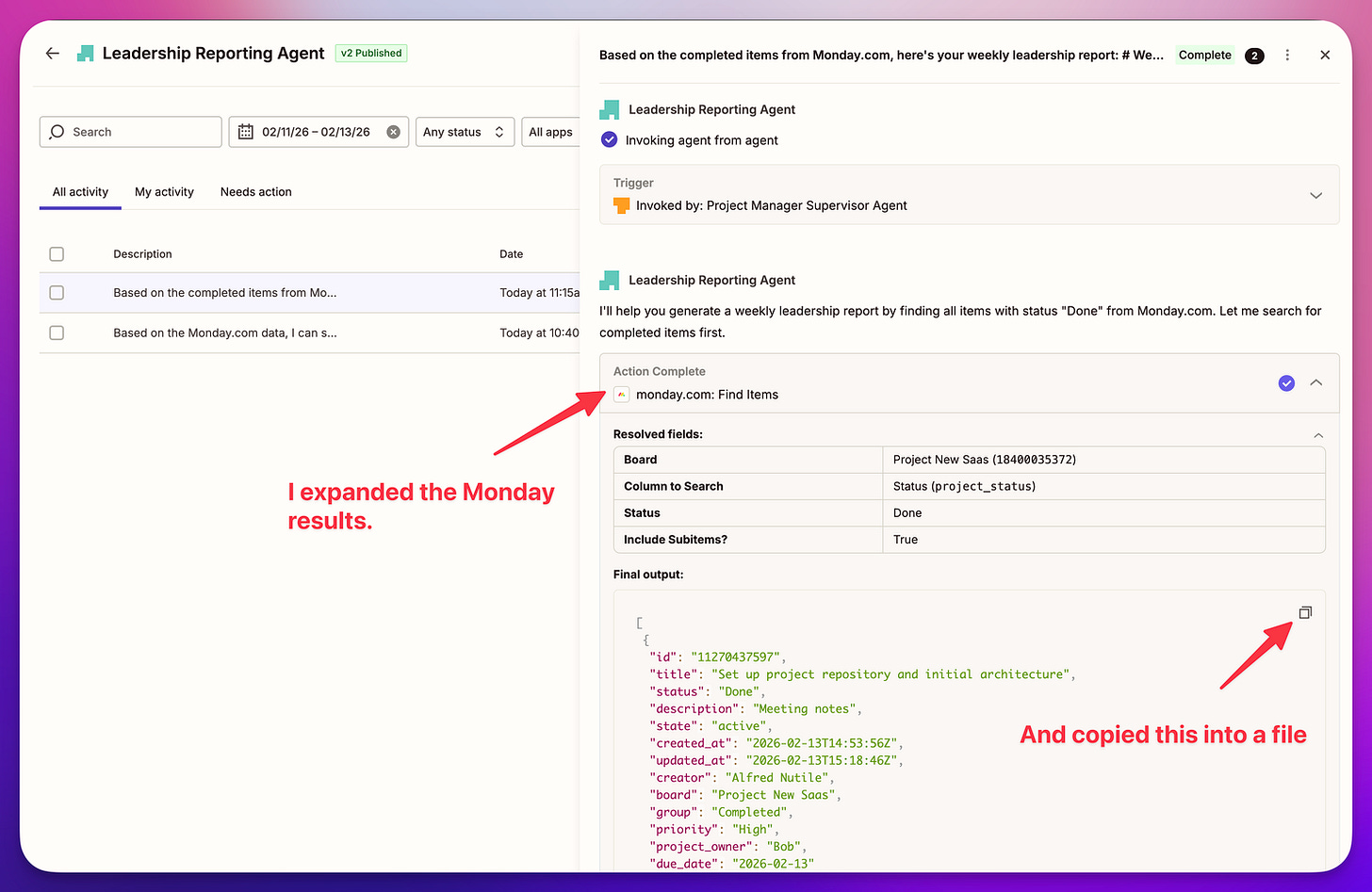Click the 'Project New Saas (18400035372)' board value
Screen dimensions: 1372x892
click(x=985, y=460)
